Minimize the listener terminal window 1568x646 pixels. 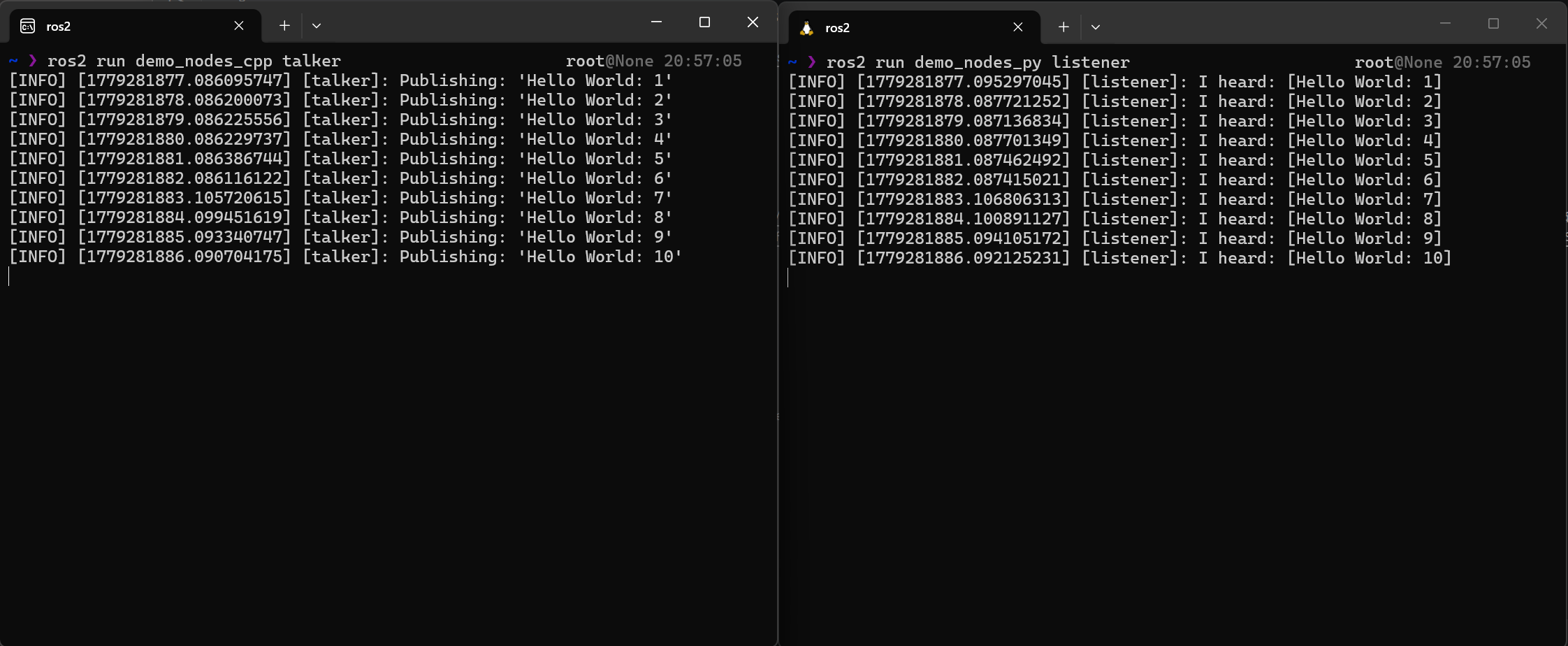tap(1446, 24)
